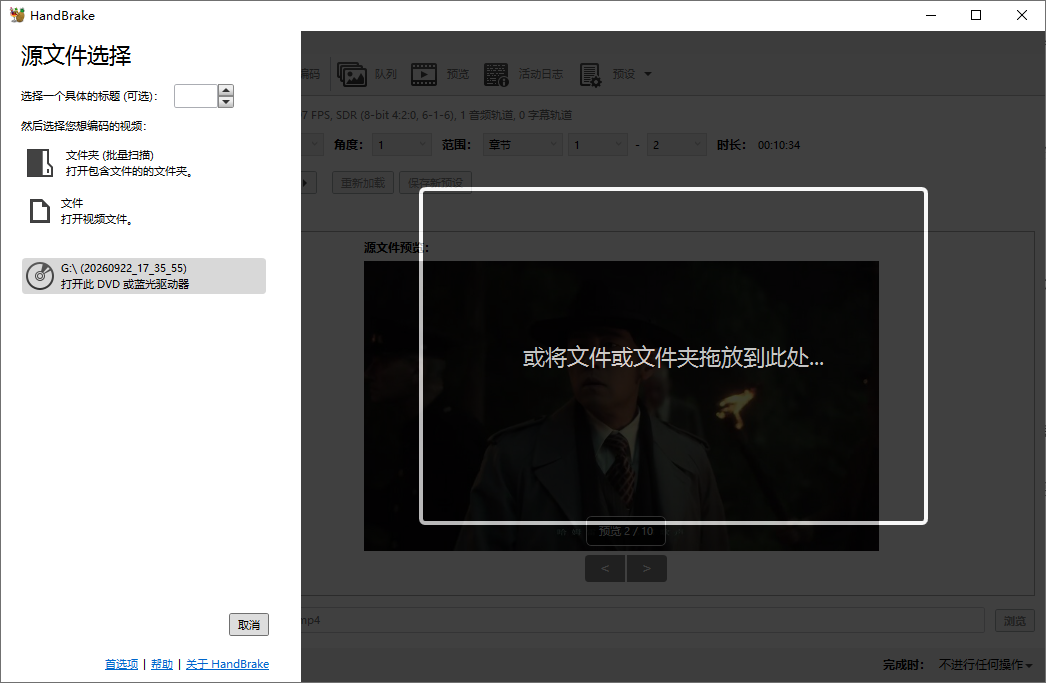Click the 预览 preview label in toolbar
Screen dimensions: 1046x683
click(x=458, y=74)
